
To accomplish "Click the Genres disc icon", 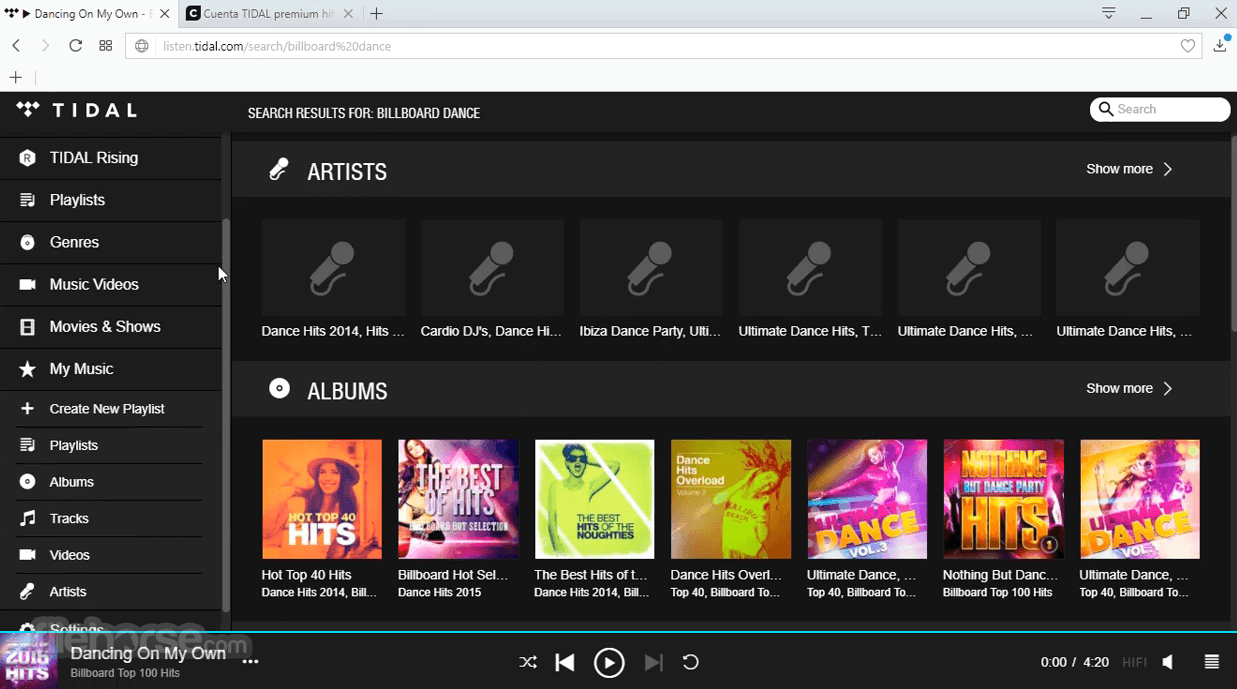I will [27, 242].
